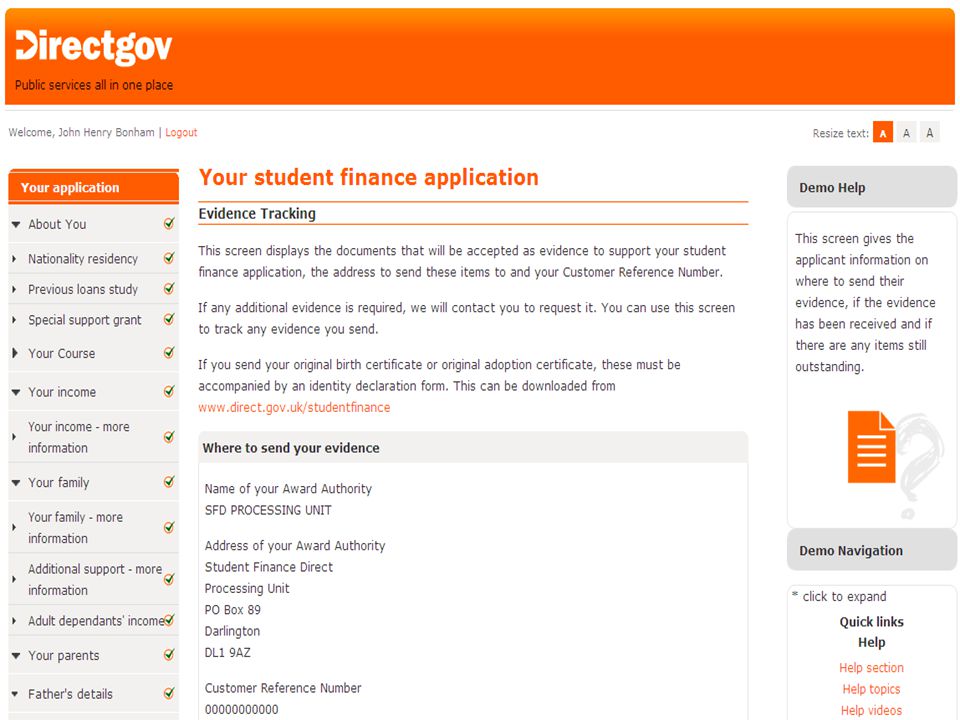The height and width of the screenshot is (720, 960).
Task: Click the orange document help icon
Action: coord(871,447)
